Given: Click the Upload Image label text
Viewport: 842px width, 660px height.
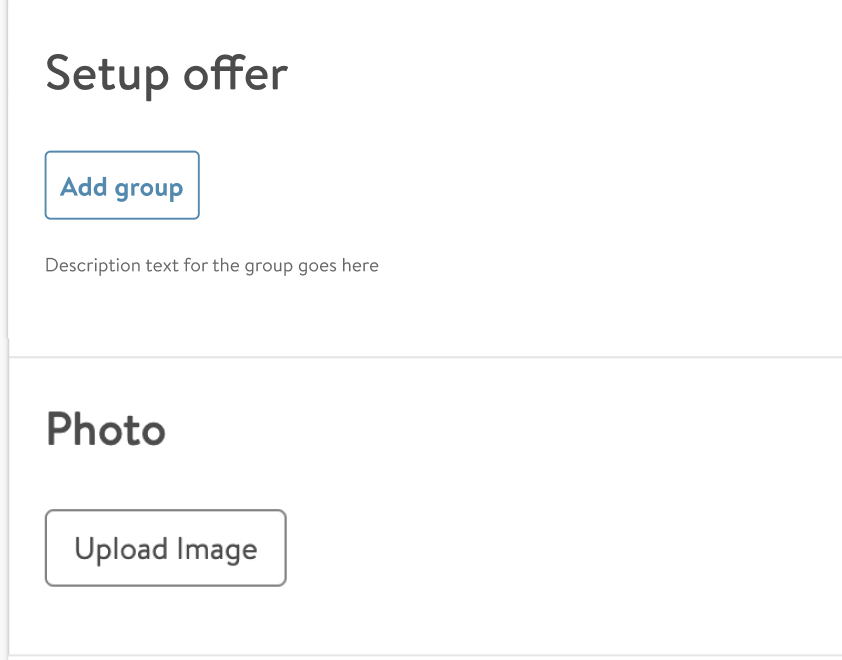Looking at the screenshot, I should [x=165, y=547].
